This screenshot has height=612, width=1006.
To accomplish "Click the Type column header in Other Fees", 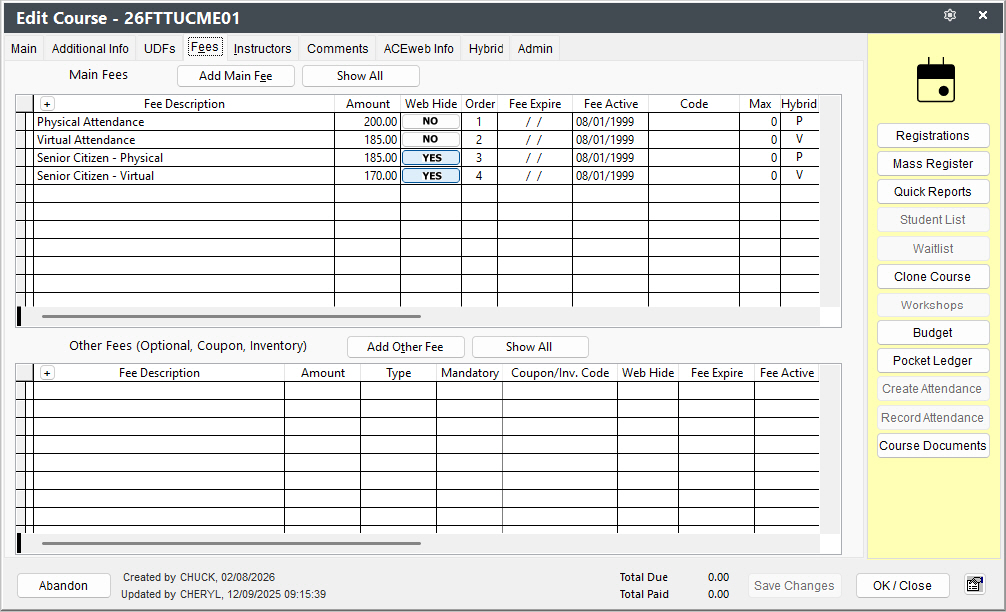I will tap(398, 373).
